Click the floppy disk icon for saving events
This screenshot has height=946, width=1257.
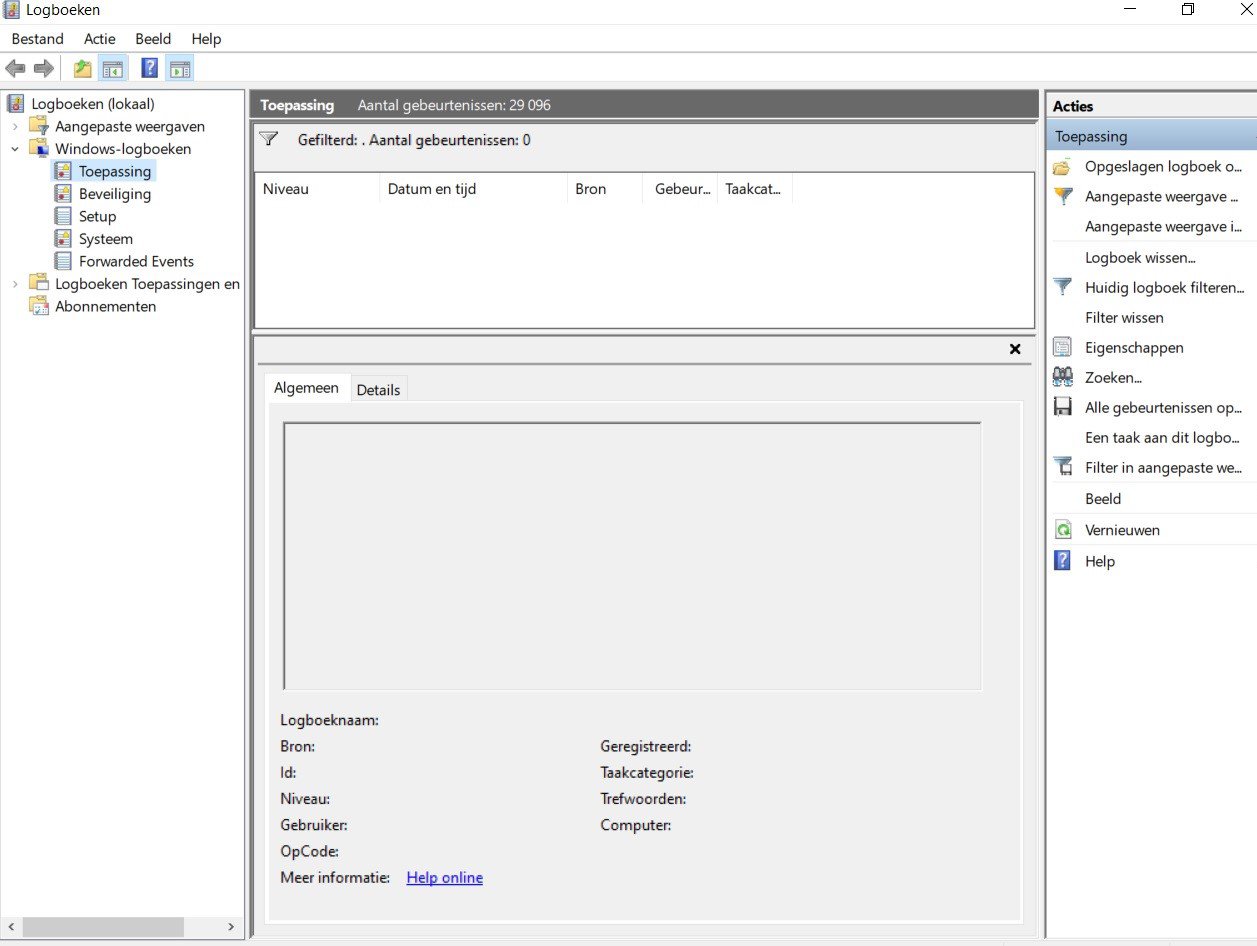(x=1063, y=408)
